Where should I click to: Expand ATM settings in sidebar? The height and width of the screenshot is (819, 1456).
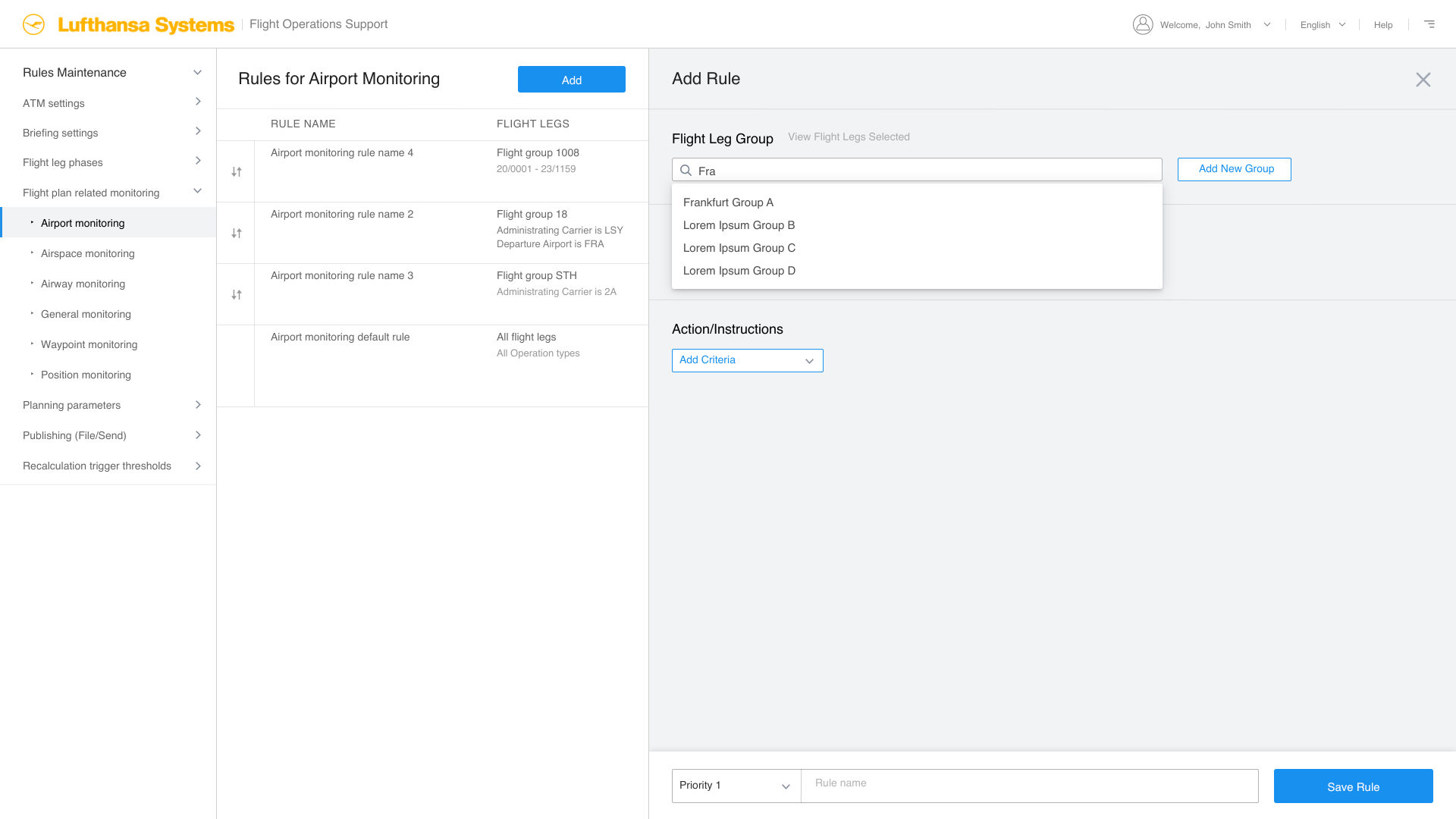198,102
